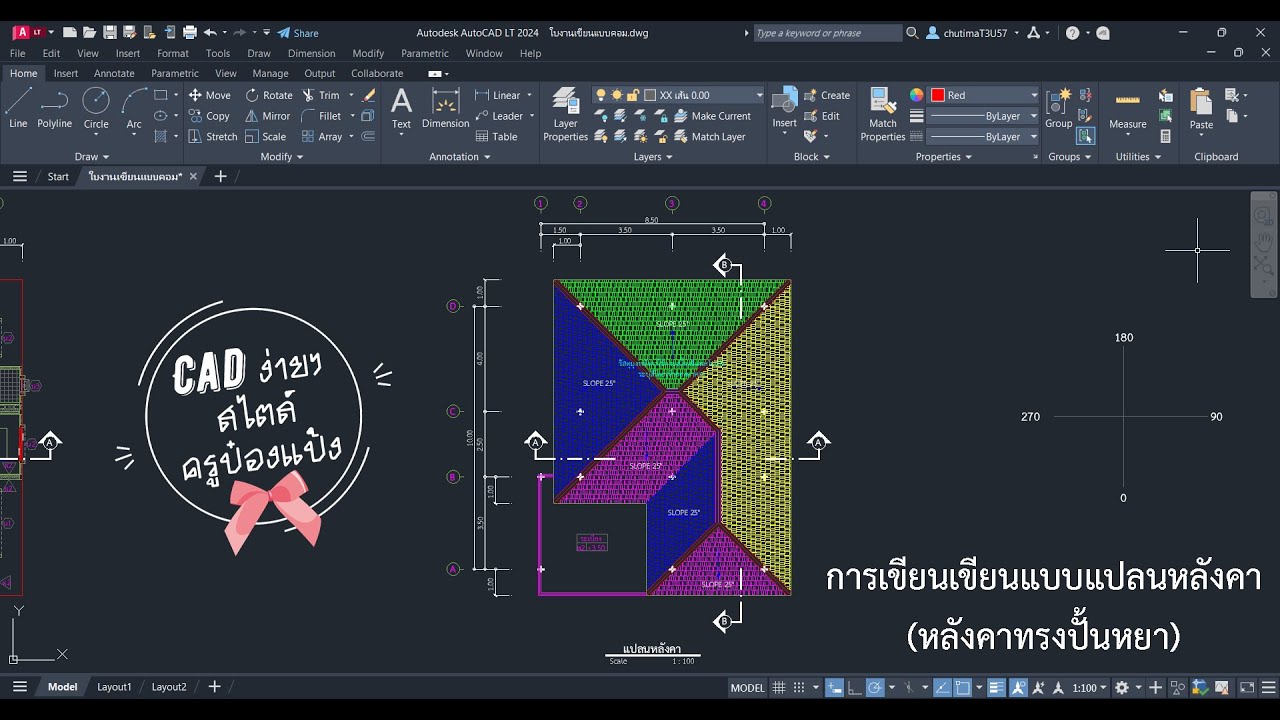The image size is (1280, 720).
Task: Open the Linear dimension dropdown arrow
Action: pyautogui.click(x=528, y=95)
